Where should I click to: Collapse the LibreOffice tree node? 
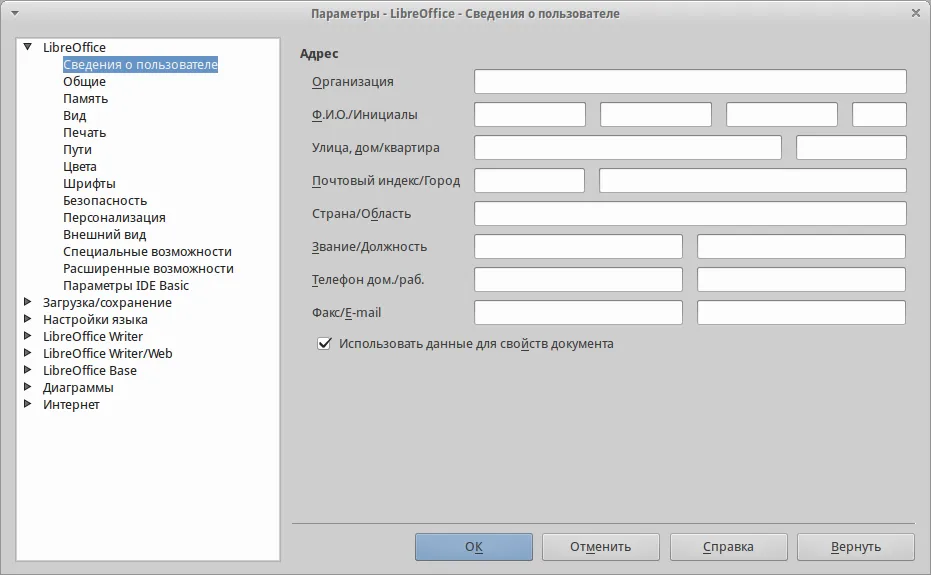pos(27,46)
